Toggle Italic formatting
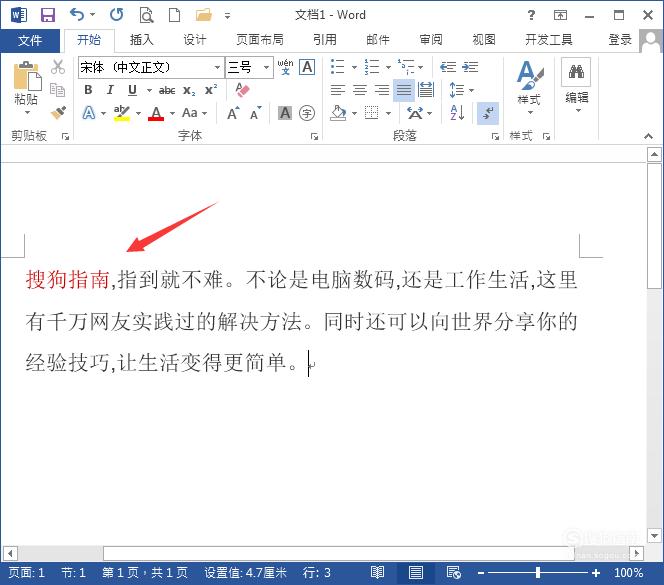Image resolution: width=664 pixels, height=585 pixels. point(110,90)
